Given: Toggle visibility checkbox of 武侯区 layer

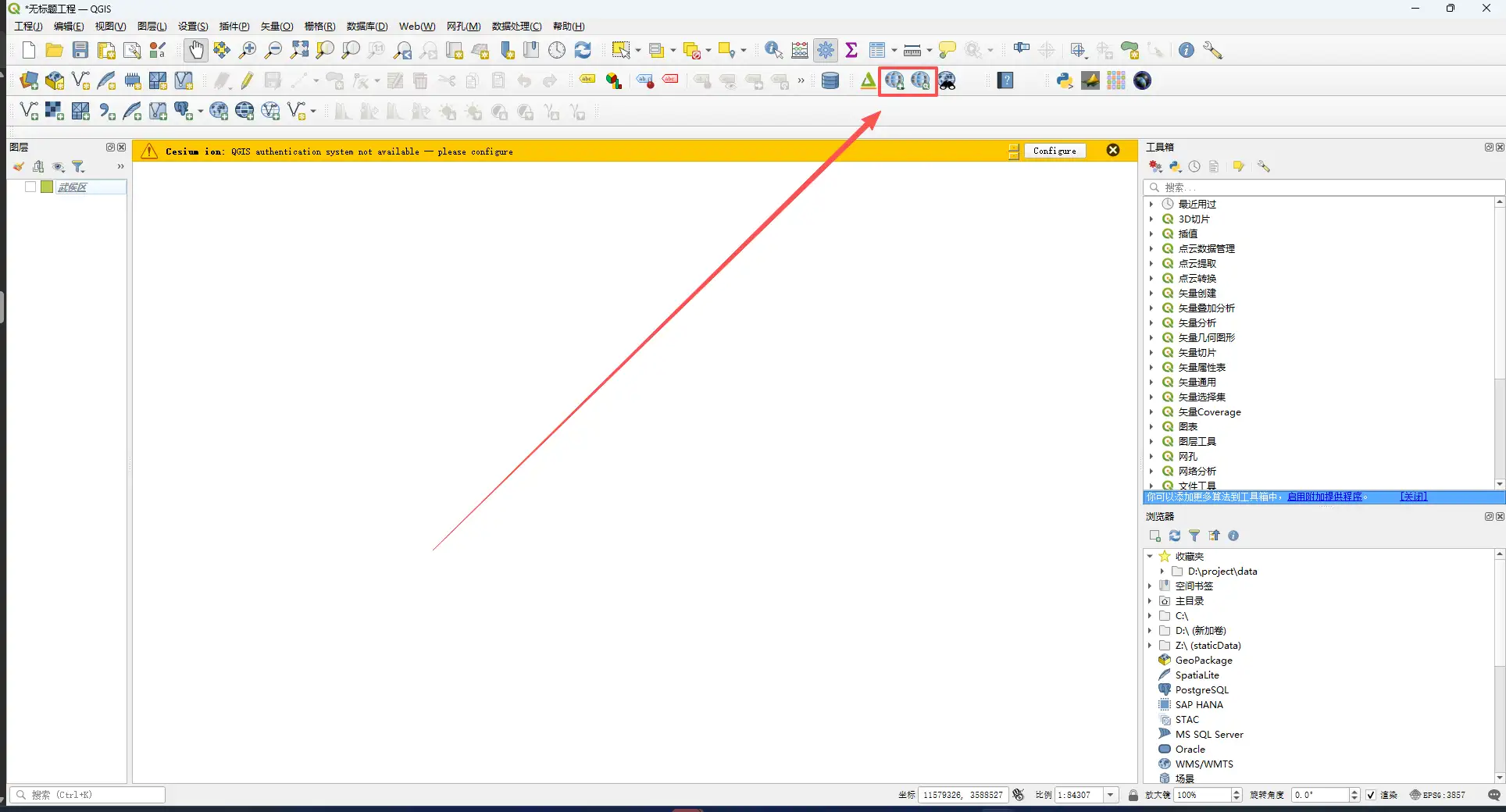Looking at the screenshot, I should [x=30, y=187].
